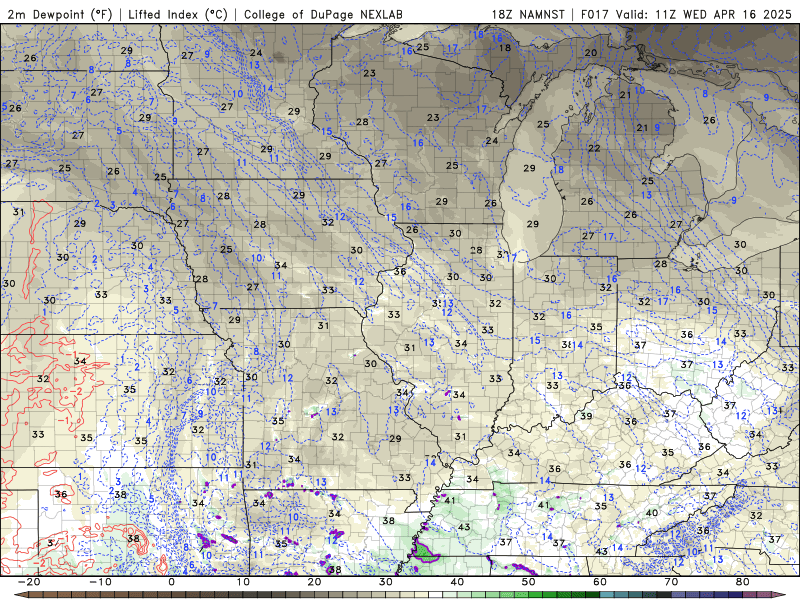
Task: Click the '0' color scale label
Action: tap(171, 582)
